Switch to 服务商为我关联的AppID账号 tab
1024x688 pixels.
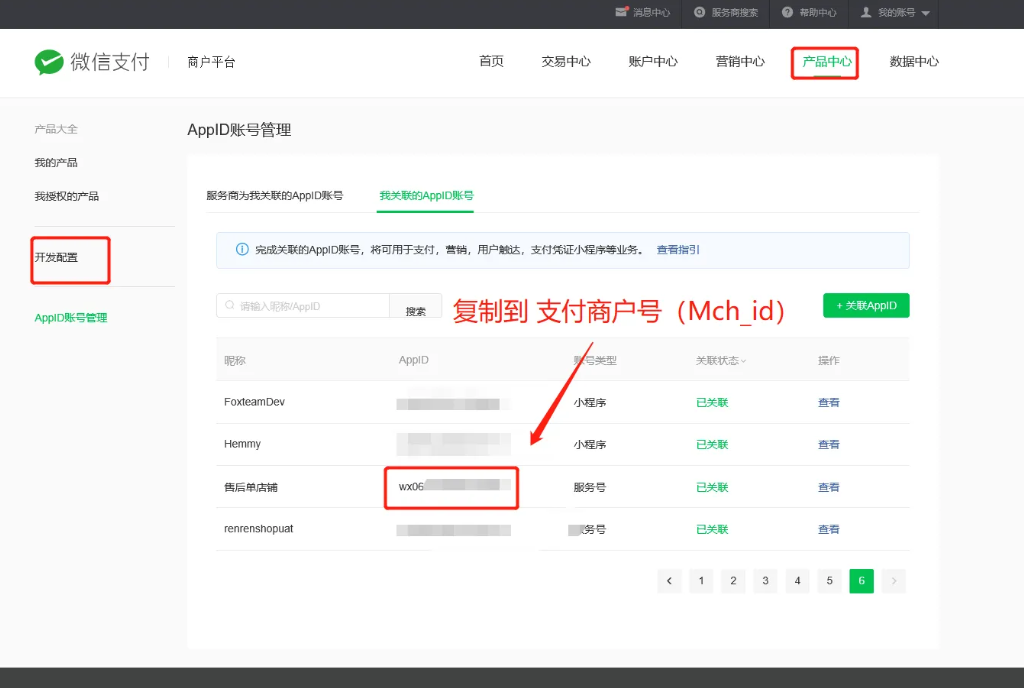coord(274,196)
